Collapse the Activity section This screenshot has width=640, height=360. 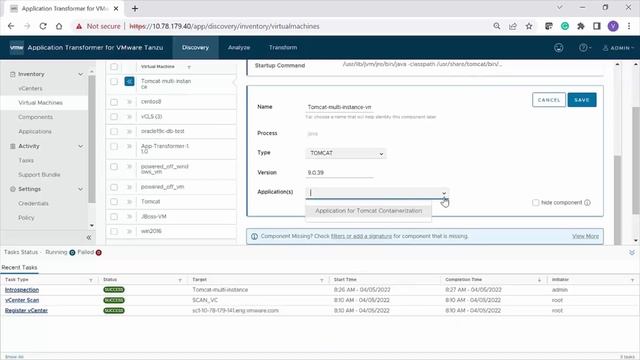(80, 146)
